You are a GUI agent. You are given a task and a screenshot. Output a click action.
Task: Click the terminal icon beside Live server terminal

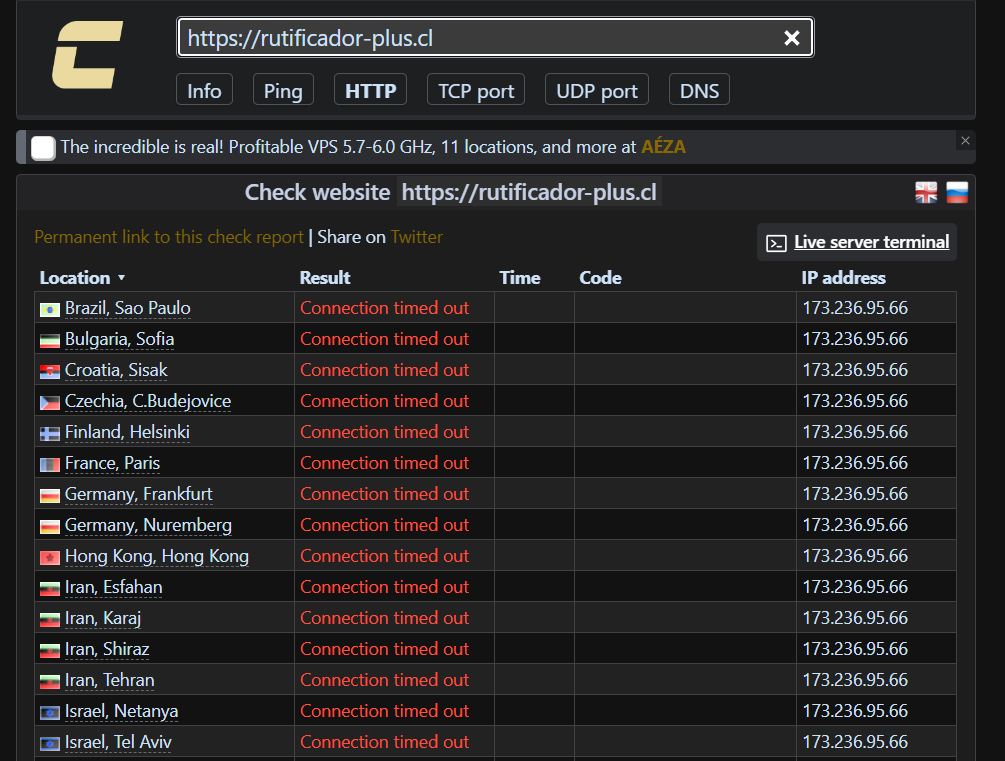pyautogui.click(x=776, y=243)
